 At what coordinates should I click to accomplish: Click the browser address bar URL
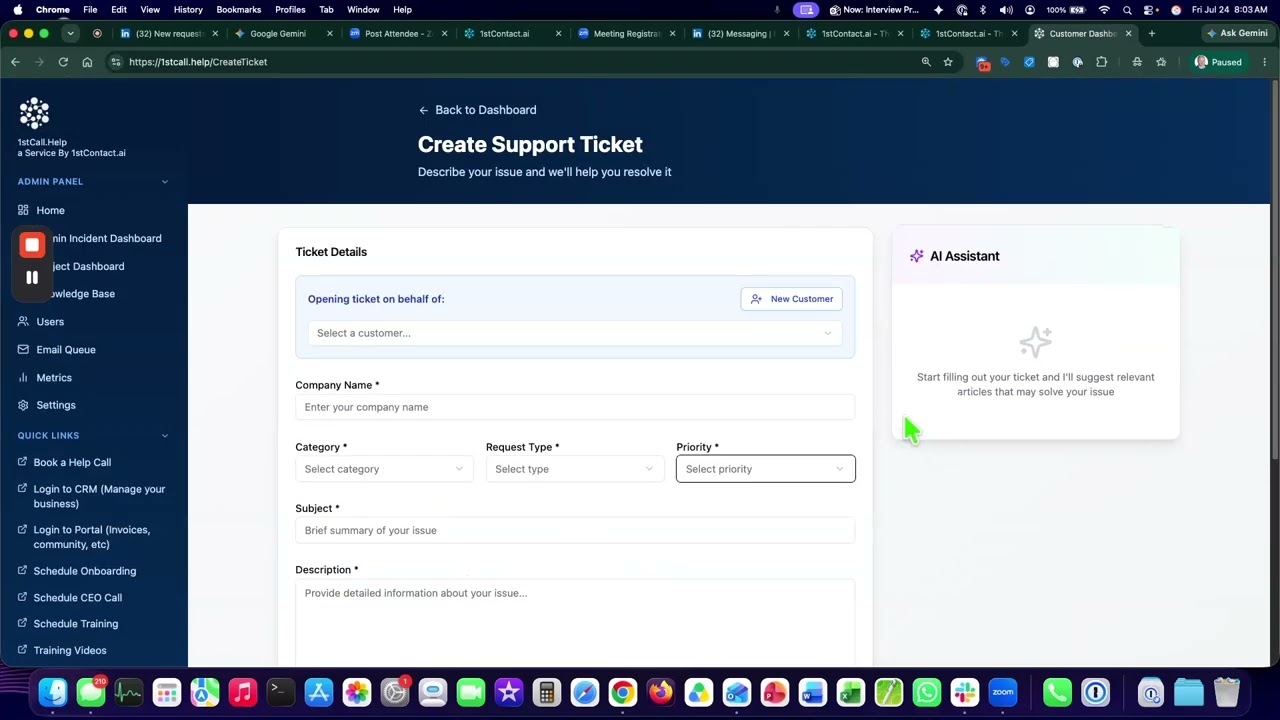[198, 62]
